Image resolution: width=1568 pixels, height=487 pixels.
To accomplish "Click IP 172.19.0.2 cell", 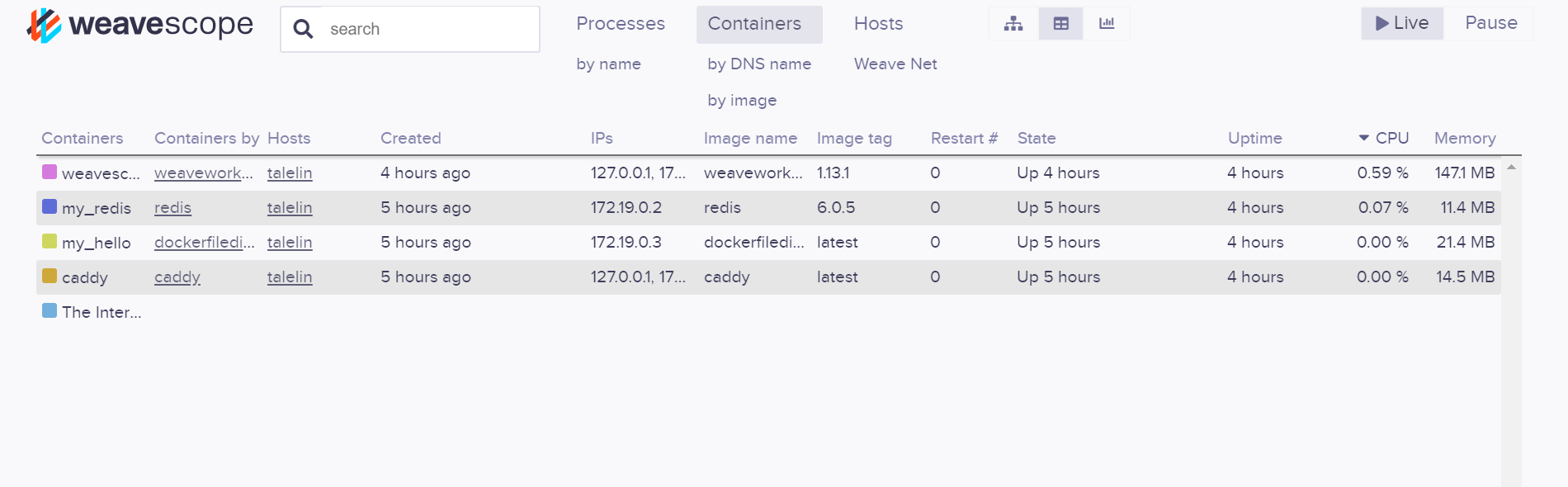I will pos(626,207).
